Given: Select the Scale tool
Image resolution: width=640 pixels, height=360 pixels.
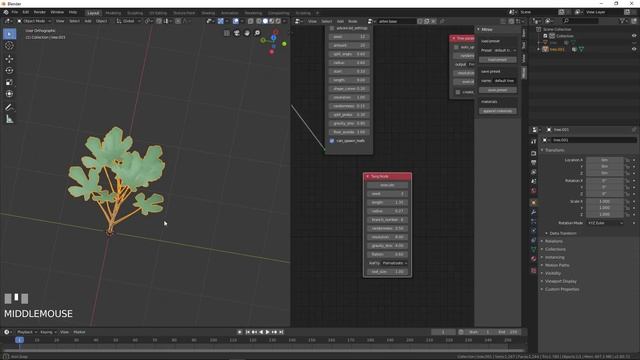Looking at the screenshot, I should pyautogui.click(x=9, y=82).
